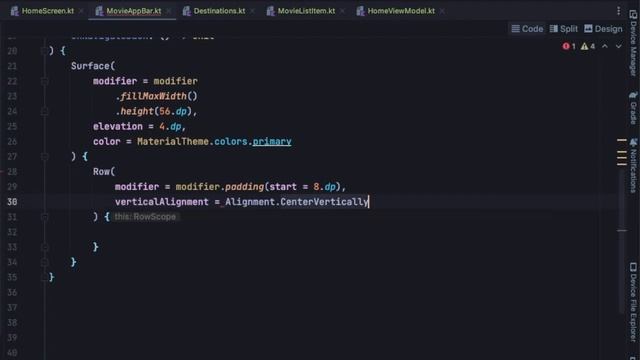Open the Destinations.kt tab
Viewport: 640px width, 360px height.
pos(219,11)
